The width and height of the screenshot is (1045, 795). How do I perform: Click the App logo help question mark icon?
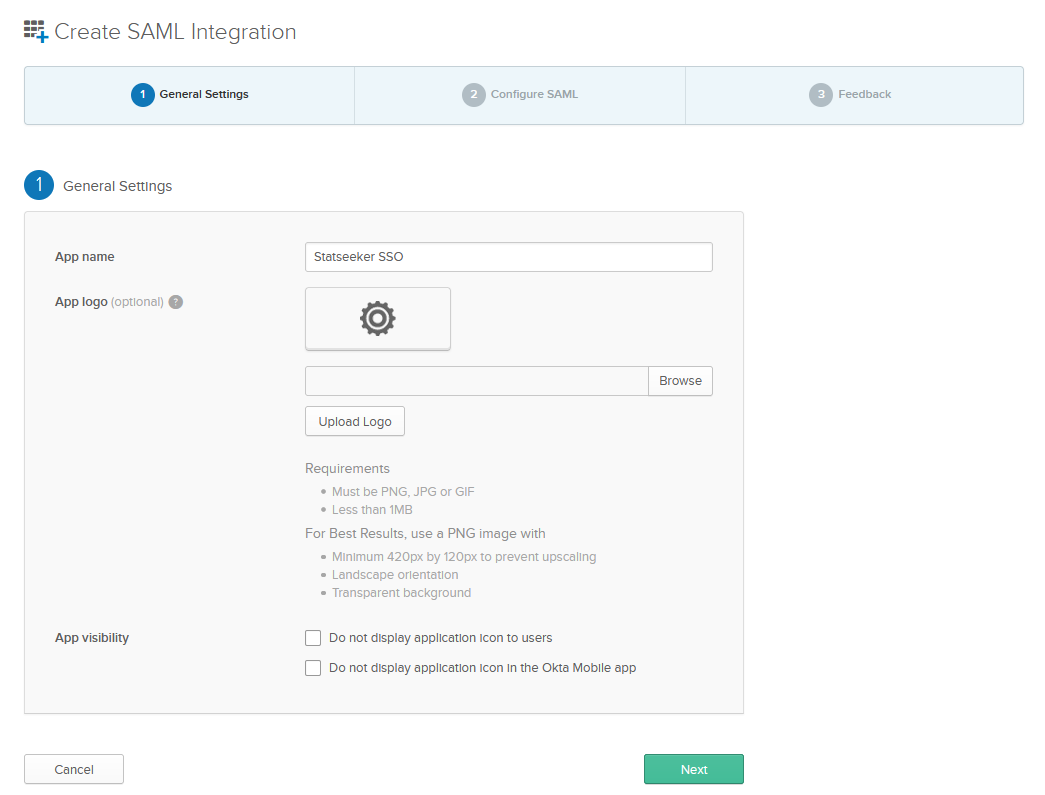(x=175, y=302)
